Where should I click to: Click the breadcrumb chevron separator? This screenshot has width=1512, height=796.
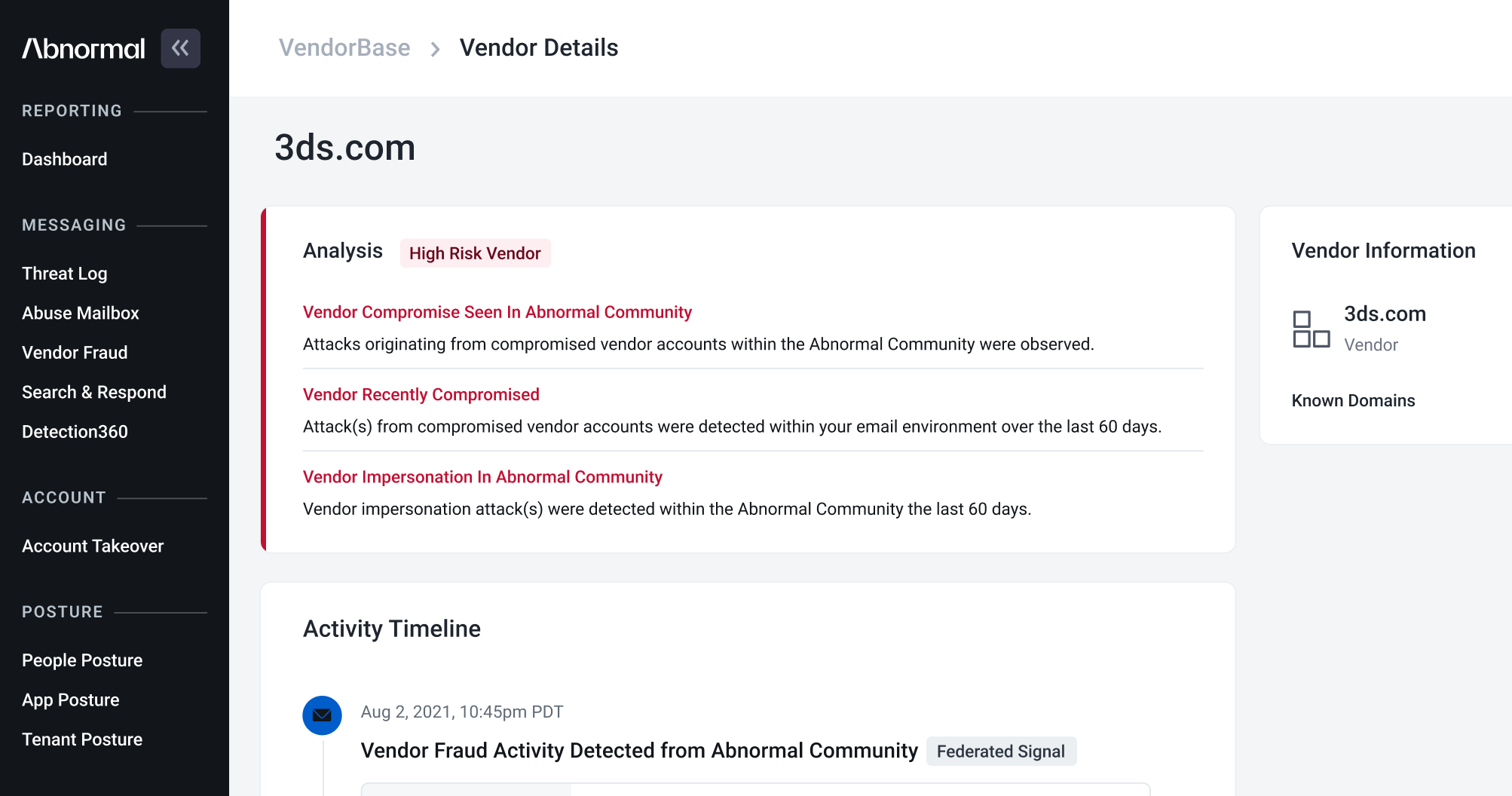(x=435, y=49)
